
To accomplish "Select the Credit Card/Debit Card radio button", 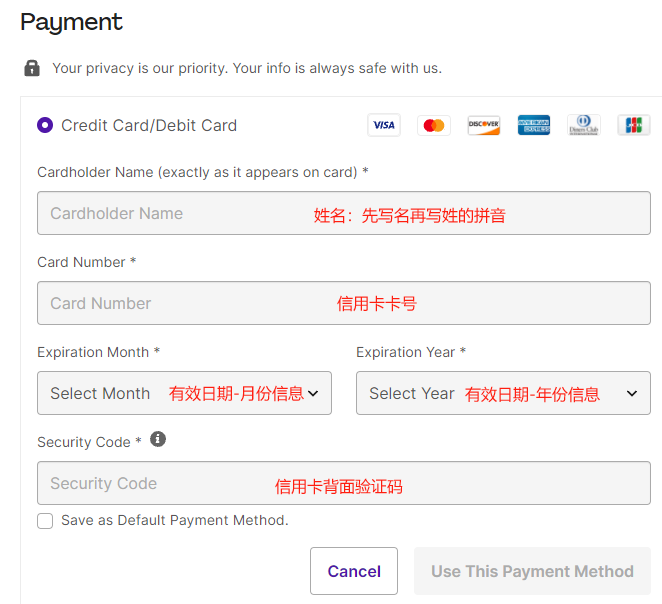I will pyautogui.click(x=45, y=125).
